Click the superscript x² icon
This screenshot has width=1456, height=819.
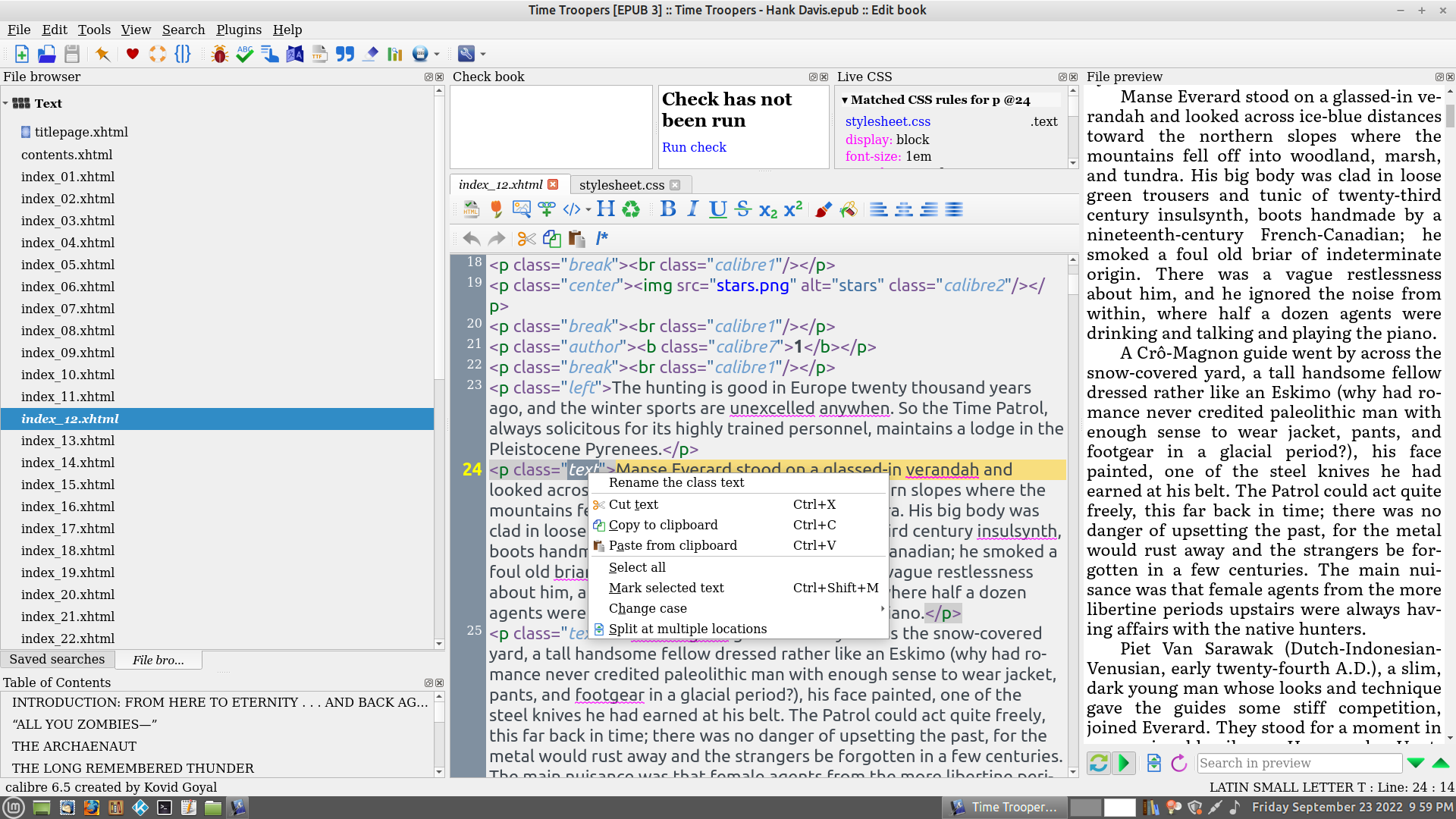coord(793,209)
